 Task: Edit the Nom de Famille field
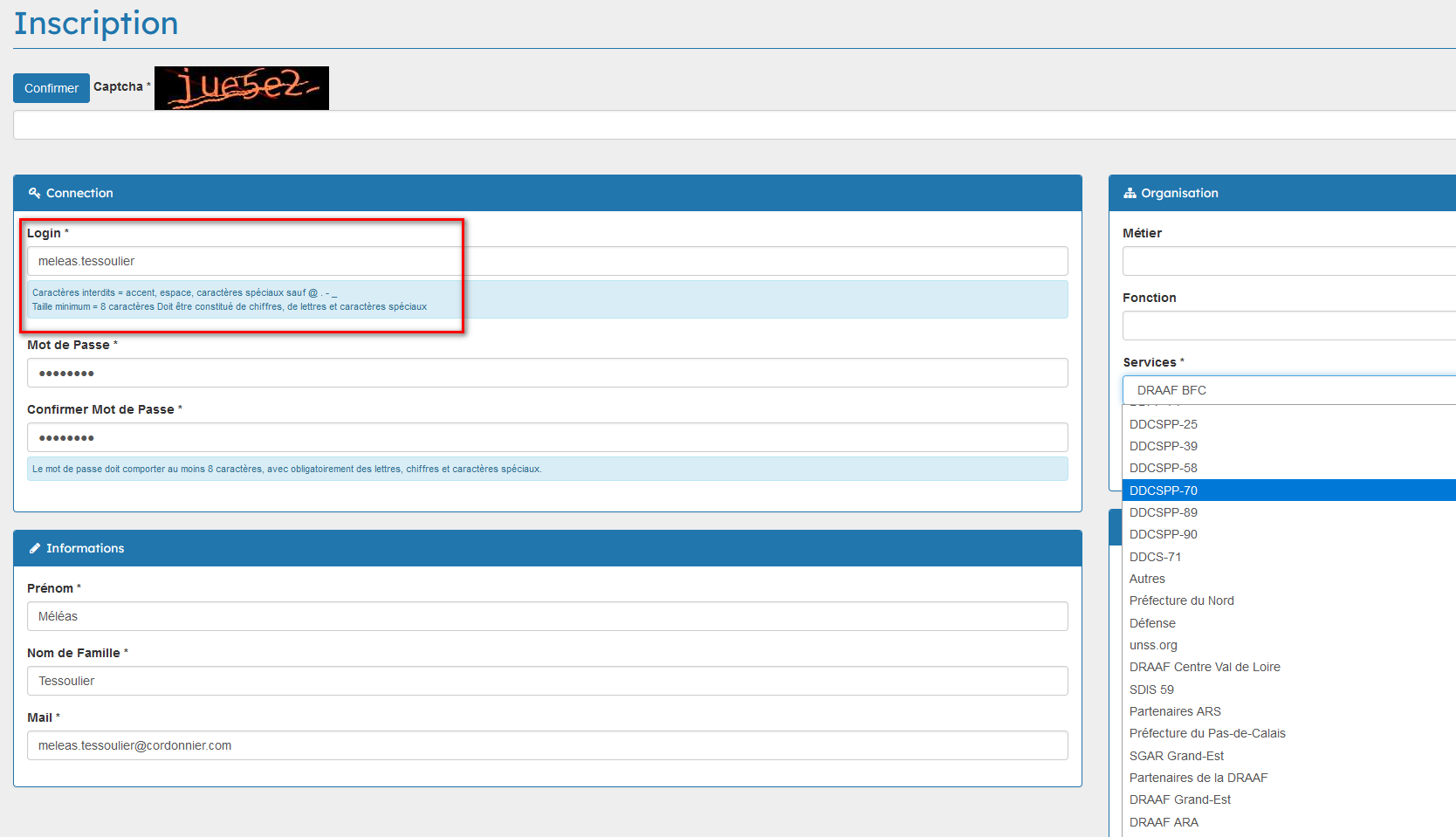[547, 681]
